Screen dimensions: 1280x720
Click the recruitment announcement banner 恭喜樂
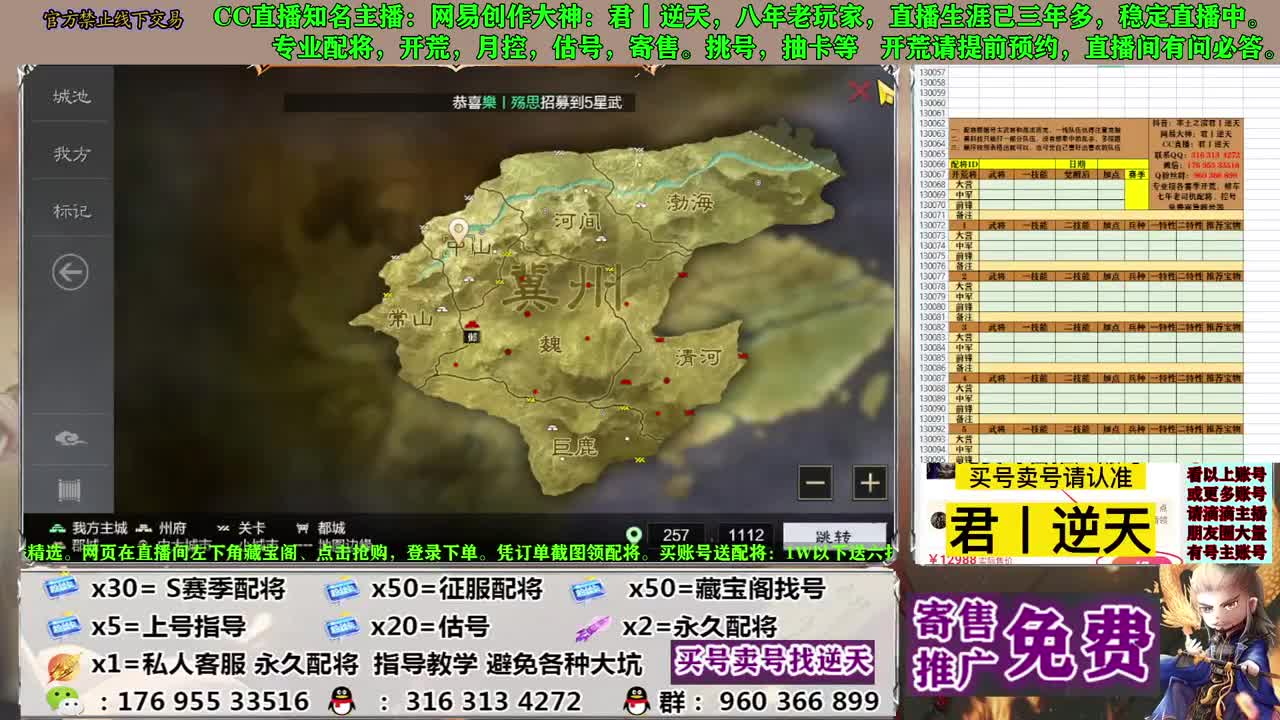click(459, 102)
